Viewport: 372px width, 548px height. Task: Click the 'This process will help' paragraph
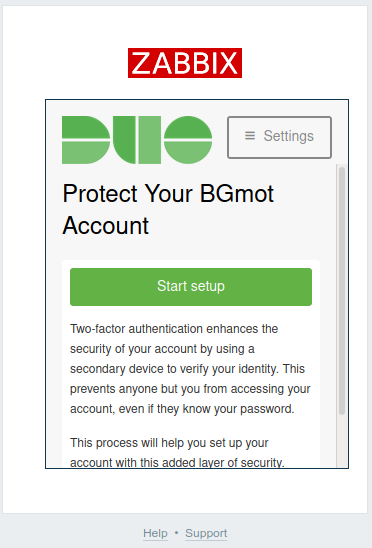[177, 453]
